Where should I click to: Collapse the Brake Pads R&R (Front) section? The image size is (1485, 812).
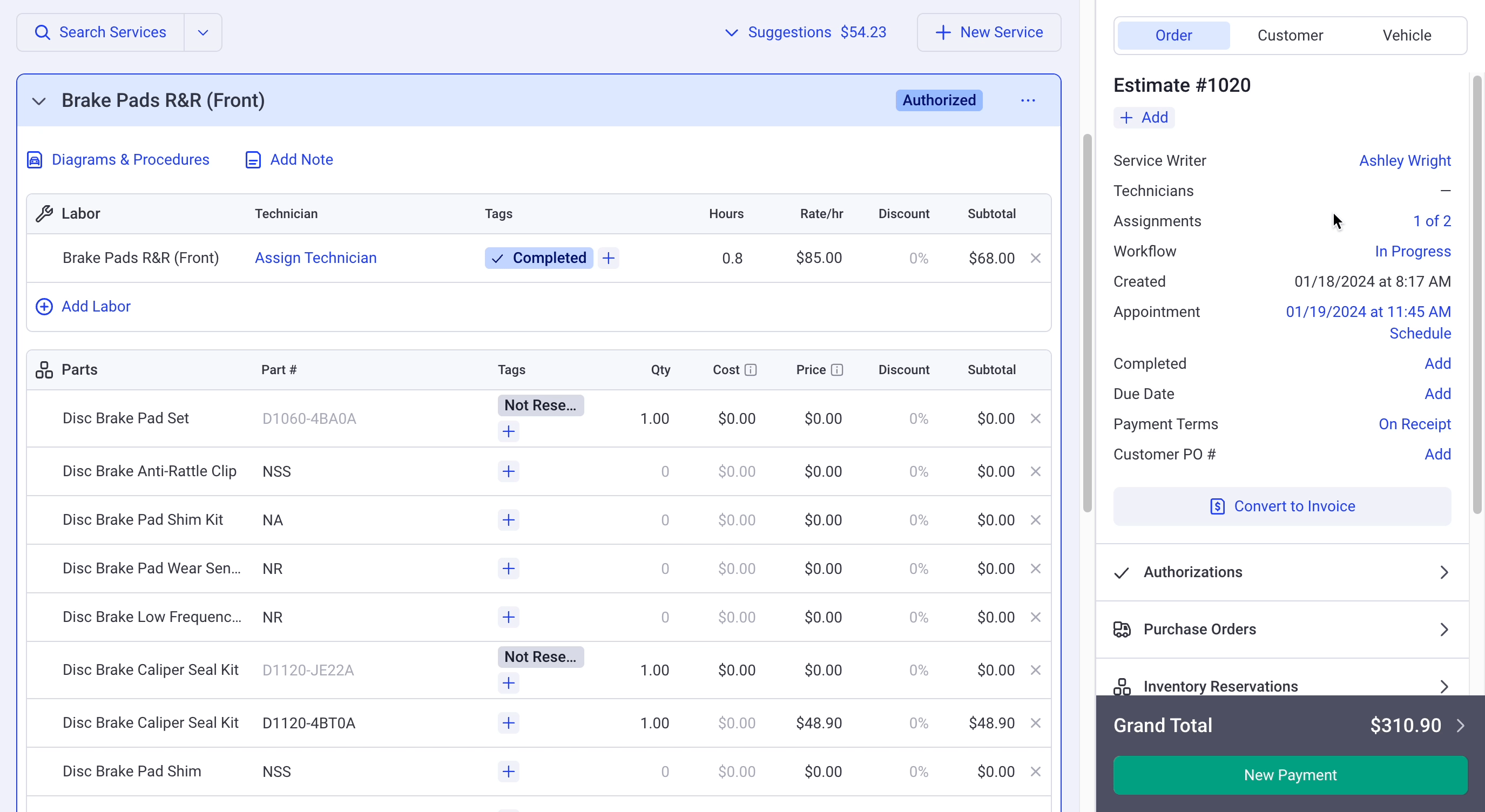(x=39, y=101)
